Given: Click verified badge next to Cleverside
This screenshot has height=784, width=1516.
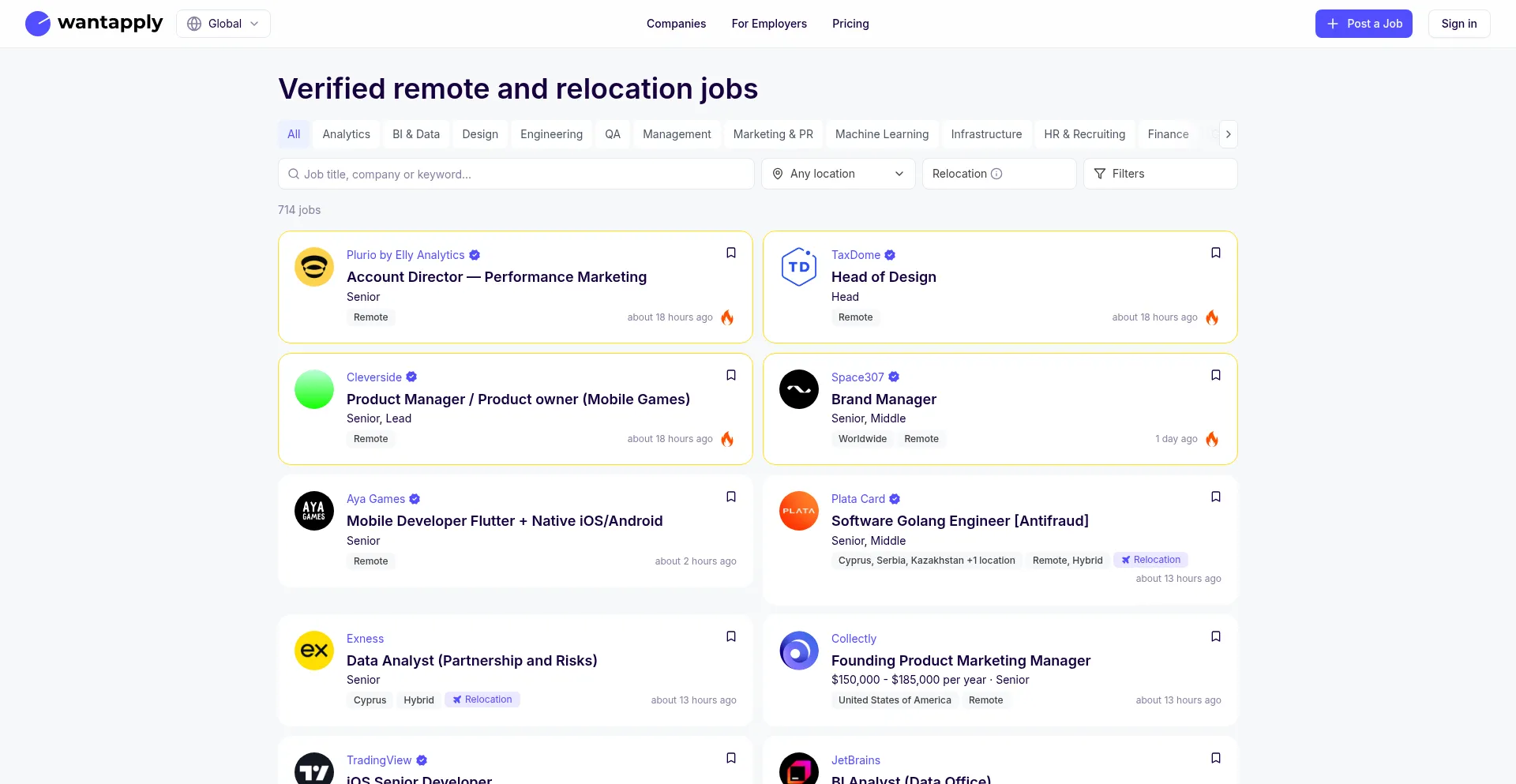Looking at the screenshot, I should point(411,377).
